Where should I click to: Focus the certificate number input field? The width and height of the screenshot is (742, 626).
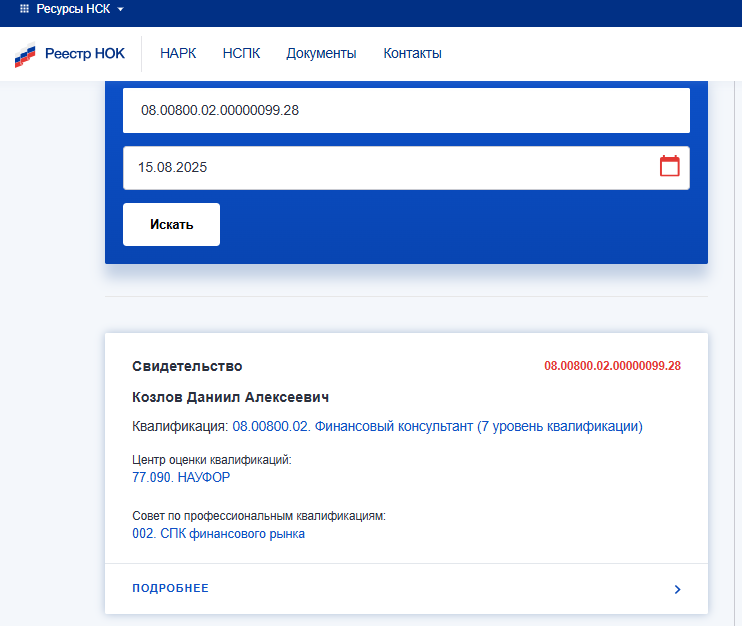click(x=405, y=110)
